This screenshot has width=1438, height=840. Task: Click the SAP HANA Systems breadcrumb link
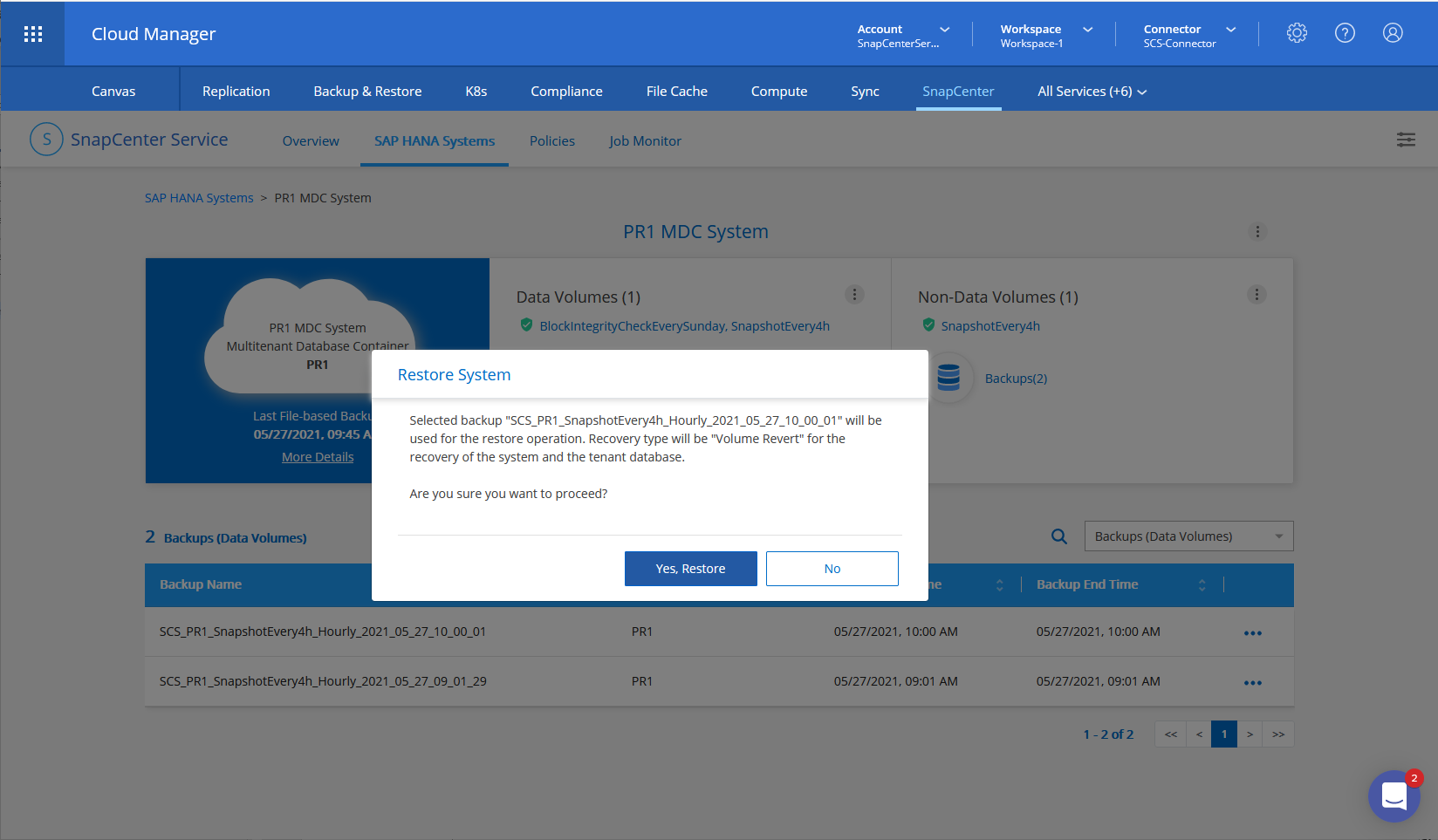click(x=199, y=198)
